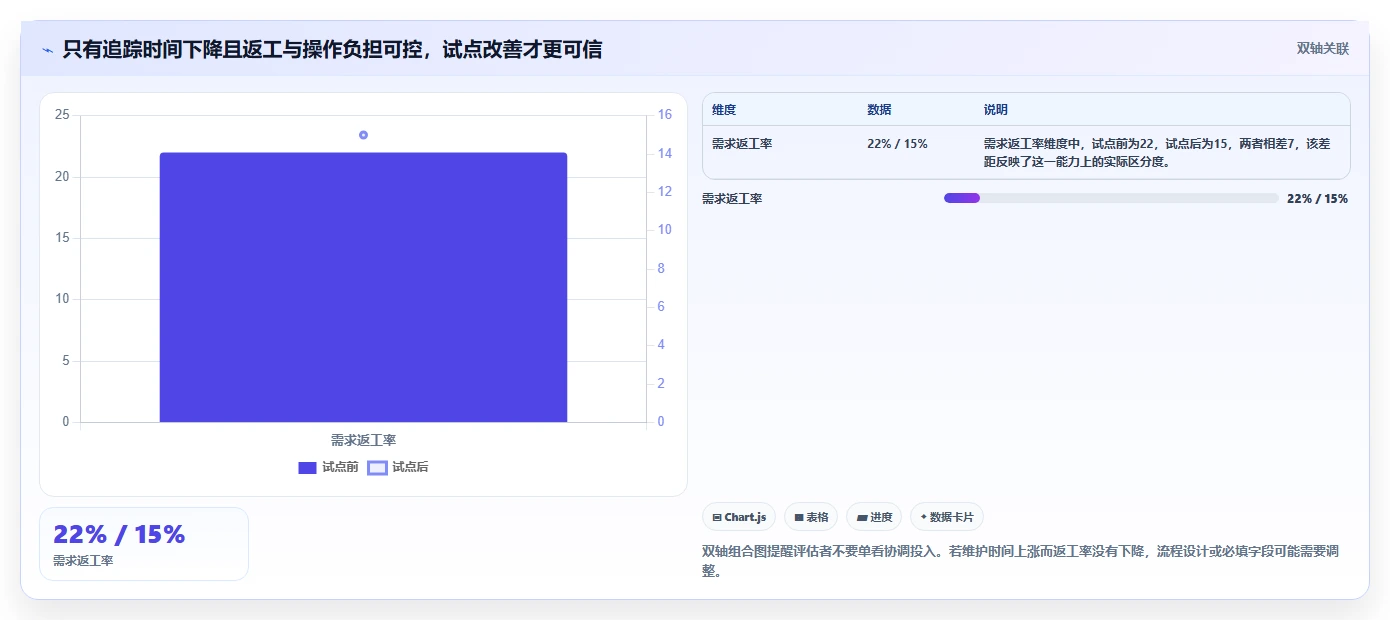This screenshot has width=1390, height=620.
Task: Click the 试点后 data point circle
Action: pos(363,135)
